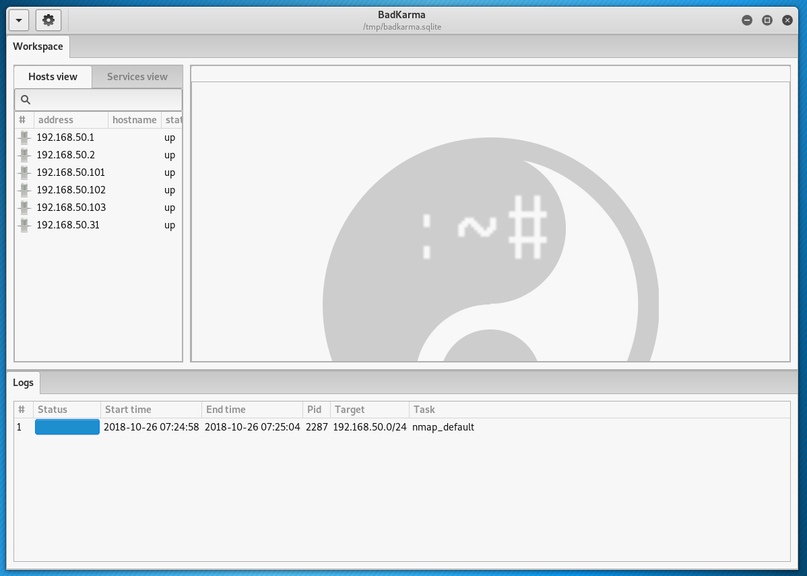This screenshot has height=576, width=807.
Task: Sort logs by the Start time column
Action: 150,410
